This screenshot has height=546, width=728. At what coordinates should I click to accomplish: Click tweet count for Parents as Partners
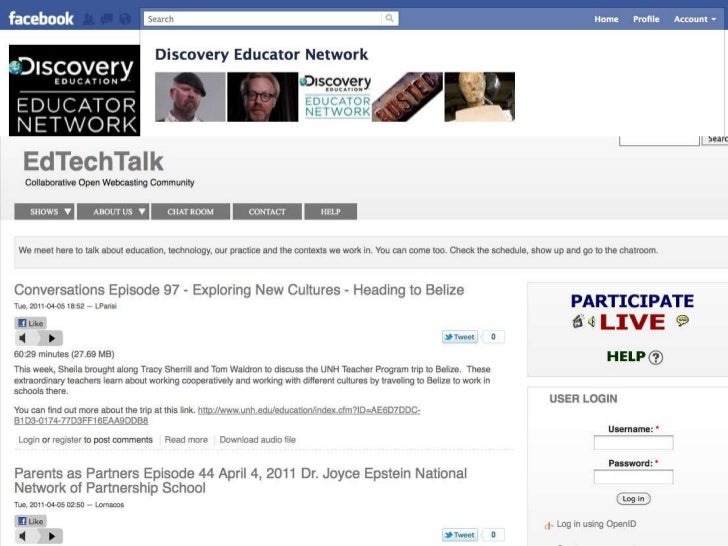(x=494, y=535)
